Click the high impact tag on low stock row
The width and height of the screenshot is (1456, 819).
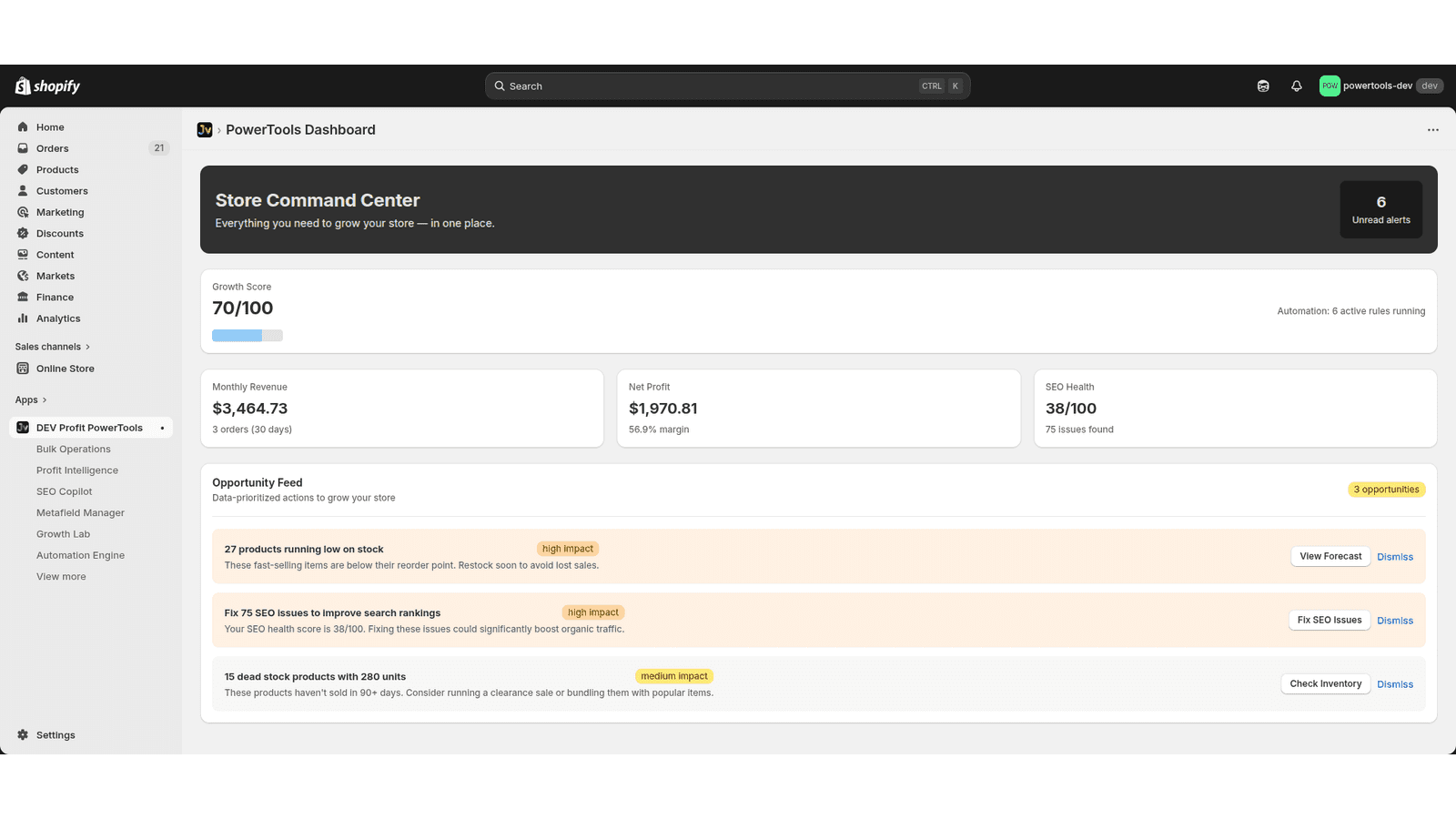coord(568,549)
